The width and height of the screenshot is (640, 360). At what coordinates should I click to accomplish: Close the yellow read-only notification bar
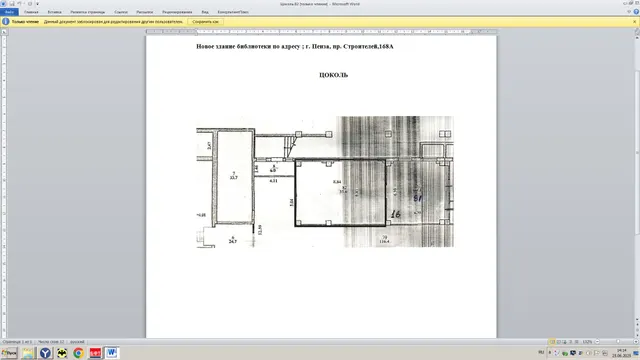pos(635,22)
